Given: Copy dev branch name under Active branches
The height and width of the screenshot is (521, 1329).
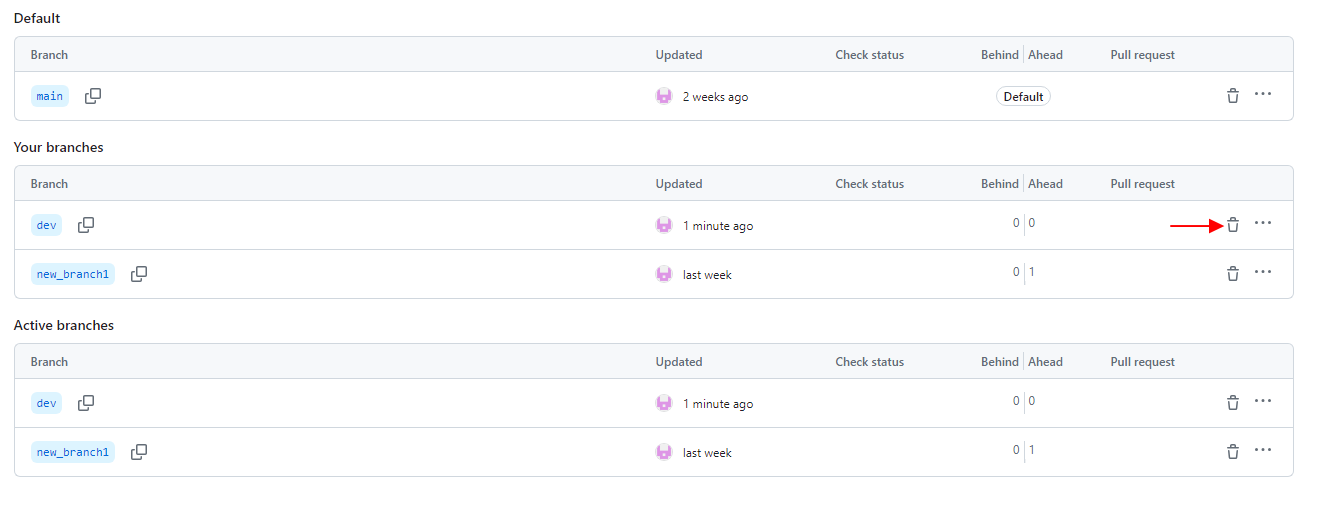Looking at the screenshot, I should click(86, 403).
